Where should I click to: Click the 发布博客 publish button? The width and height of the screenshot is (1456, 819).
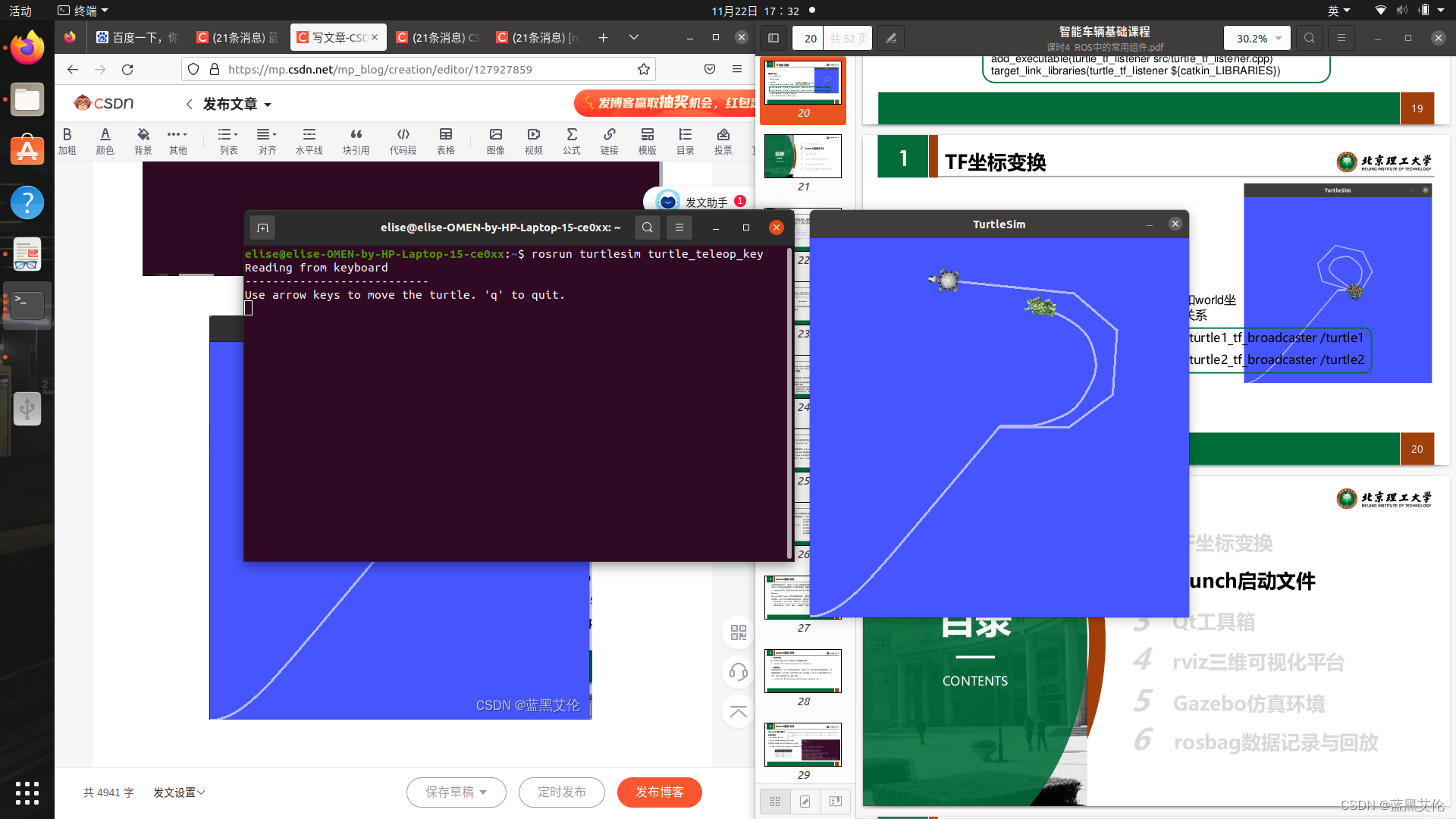point(659,792)
